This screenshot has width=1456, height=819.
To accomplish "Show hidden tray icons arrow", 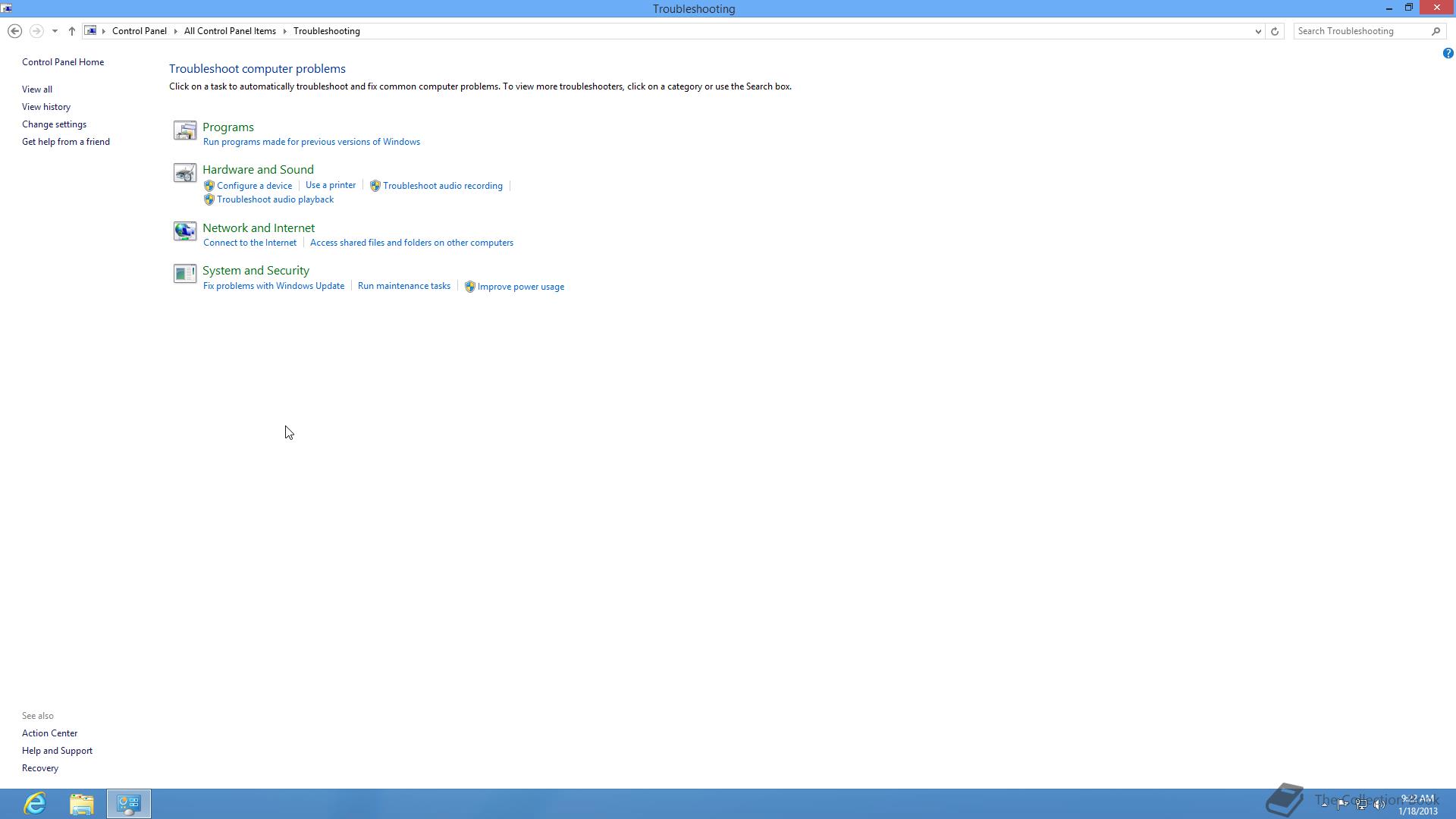I will [x=1324, y=805].
